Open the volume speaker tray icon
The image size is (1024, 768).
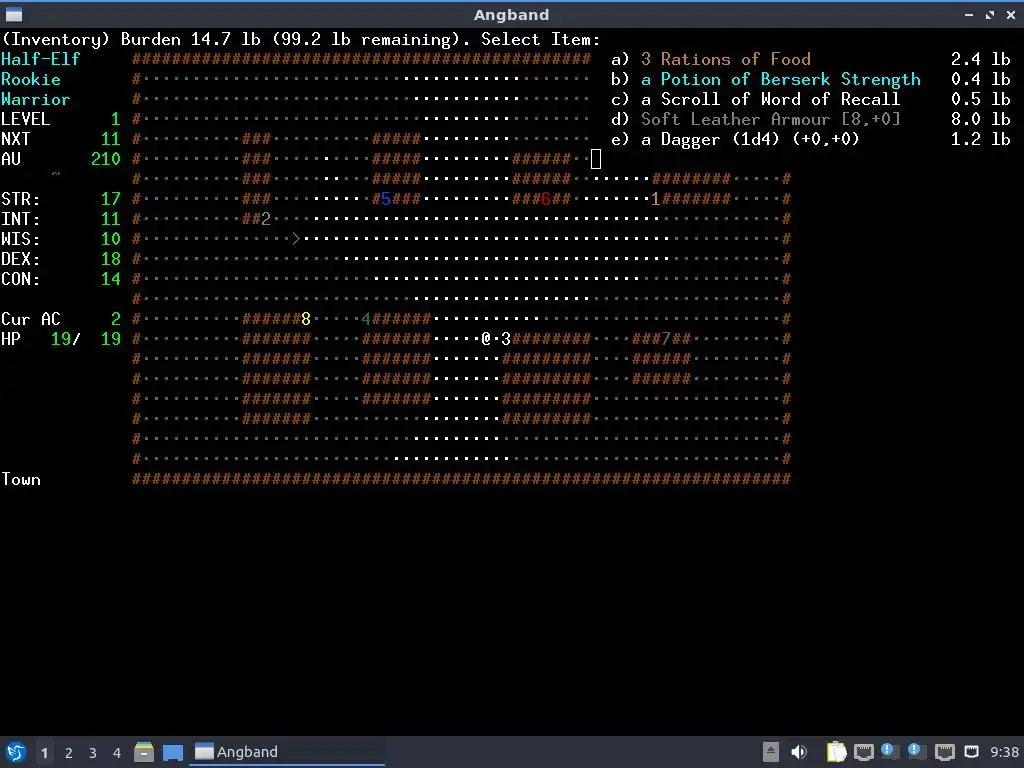798,752
